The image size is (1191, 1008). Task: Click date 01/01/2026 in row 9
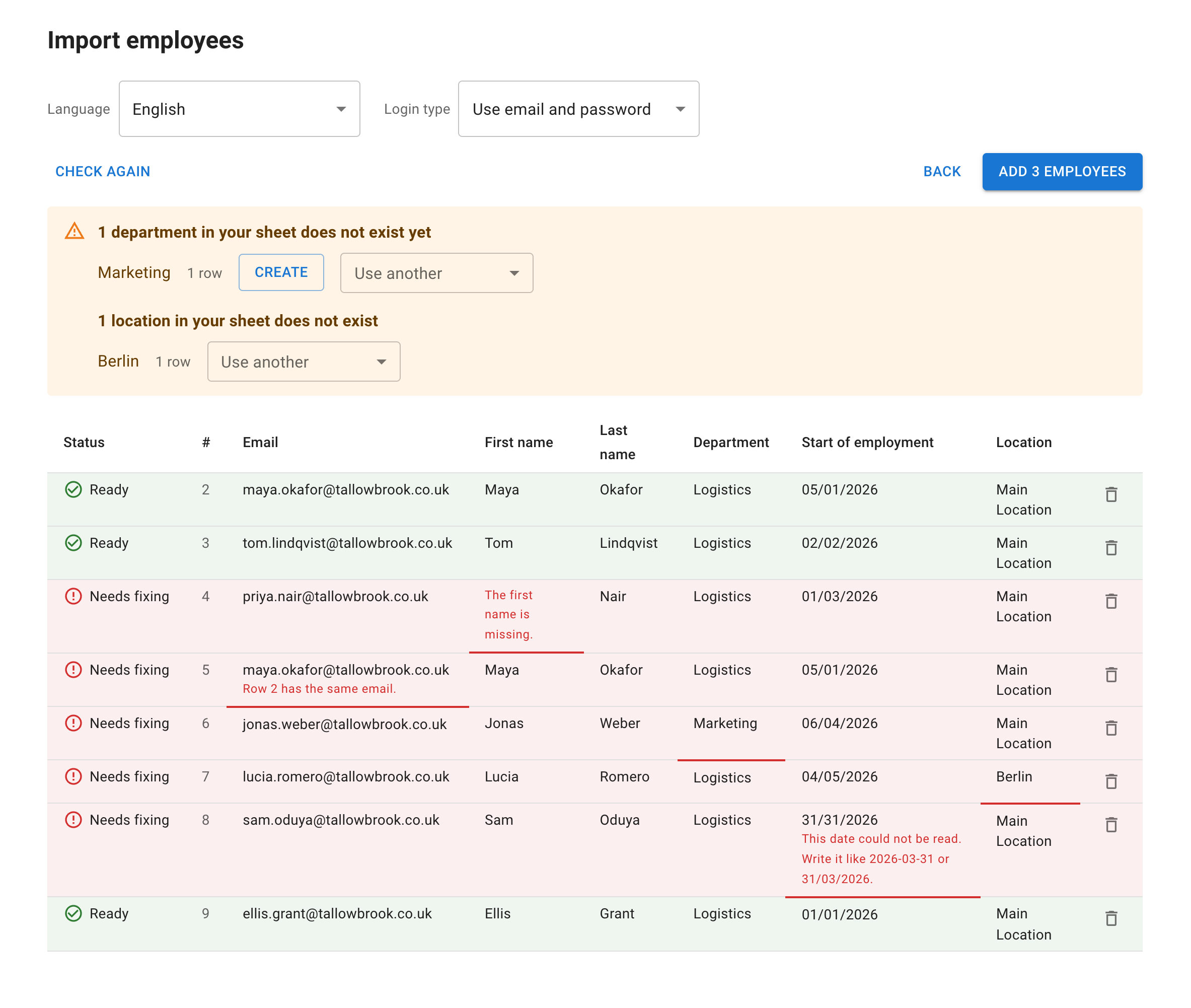point(839,914)
